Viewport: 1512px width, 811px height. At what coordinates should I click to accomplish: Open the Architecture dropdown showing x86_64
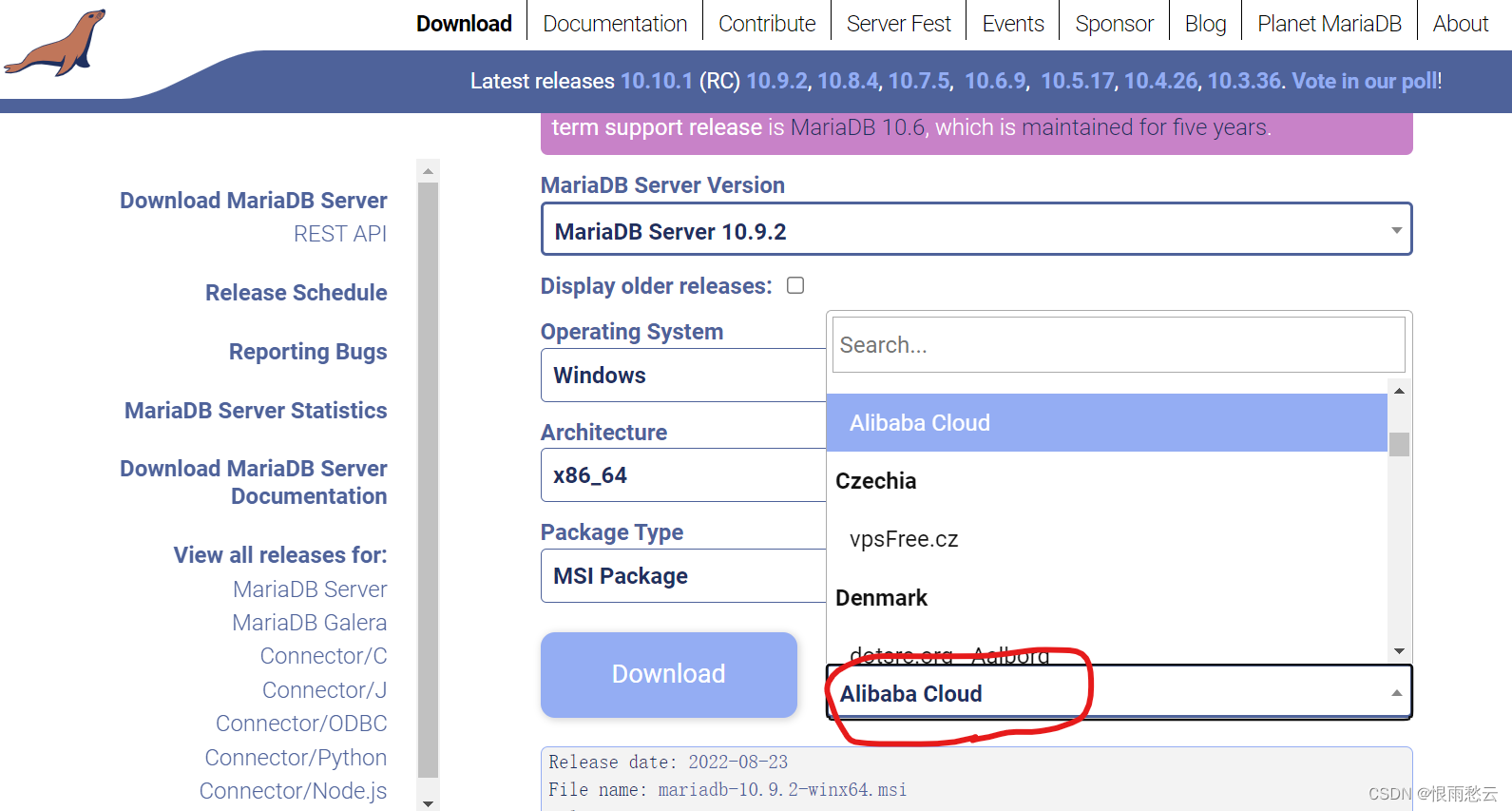coord(684,474)
